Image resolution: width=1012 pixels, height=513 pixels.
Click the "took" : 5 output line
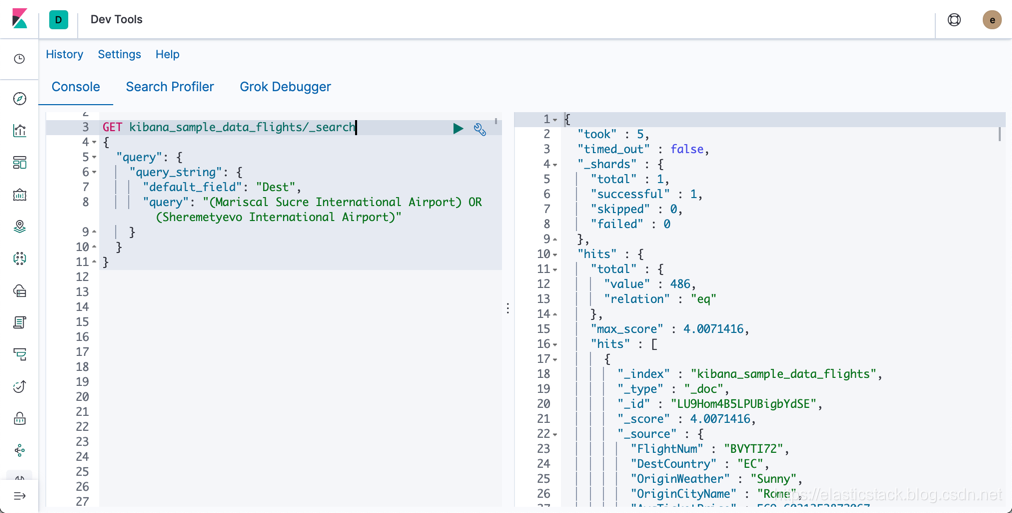tap(613, 134)
